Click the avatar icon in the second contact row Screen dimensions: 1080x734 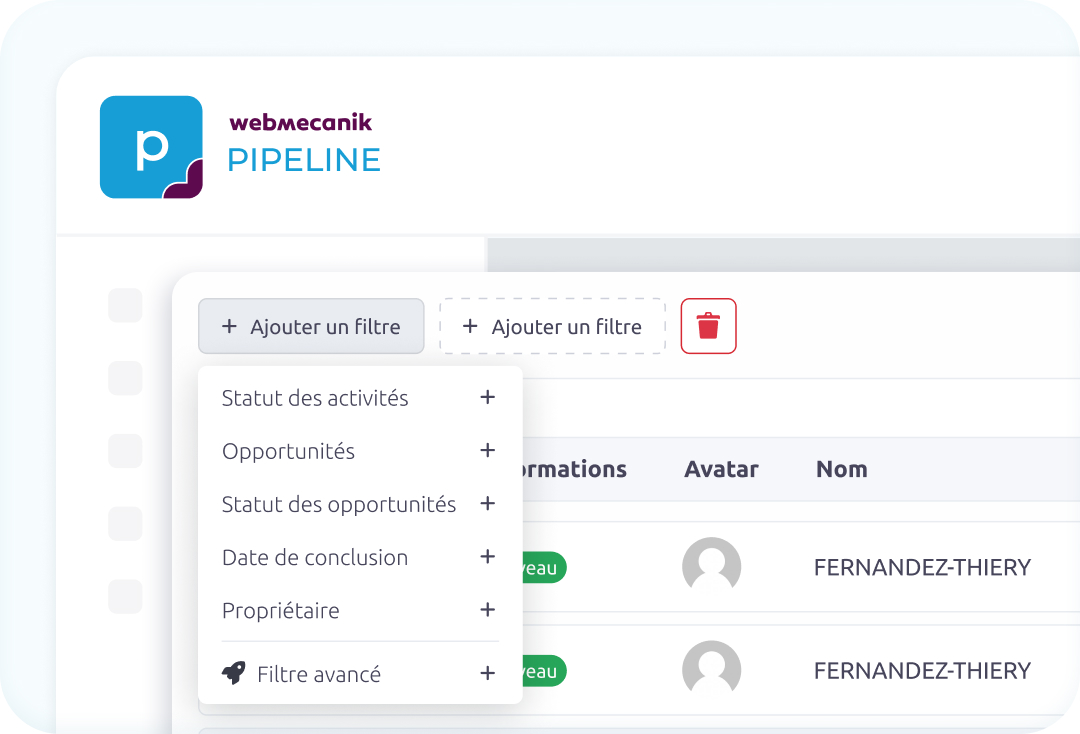[711, 670]
